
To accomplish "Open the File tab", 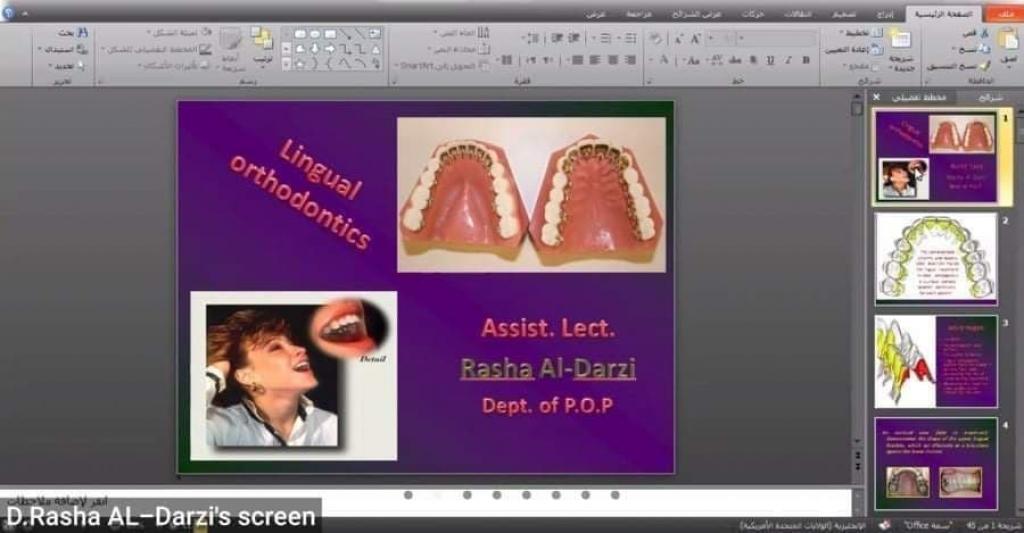I will (999, 13).
